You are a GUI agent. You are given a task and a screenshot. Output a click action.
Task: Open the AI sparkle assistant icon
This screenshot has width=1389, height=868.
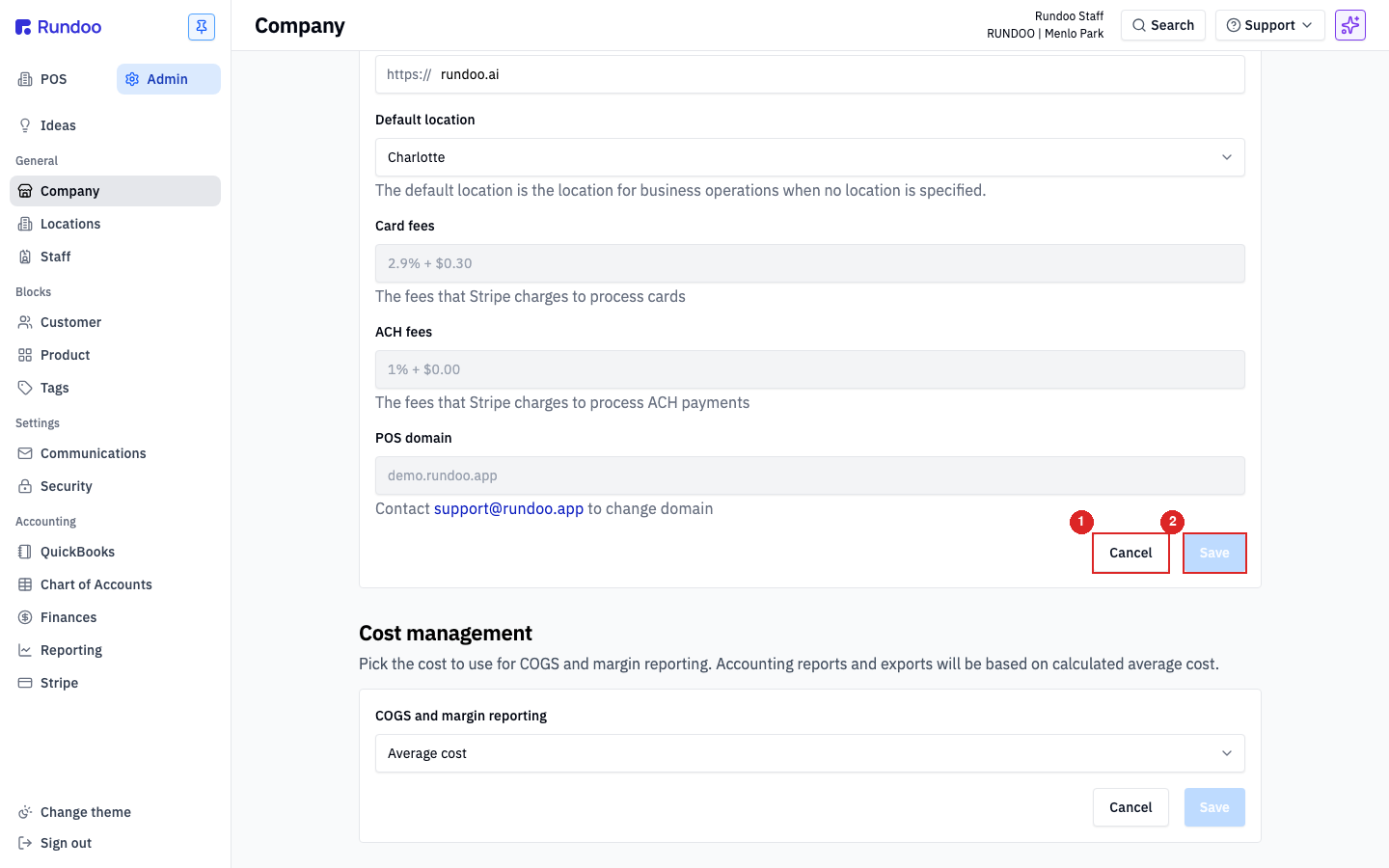point(1350,25)
